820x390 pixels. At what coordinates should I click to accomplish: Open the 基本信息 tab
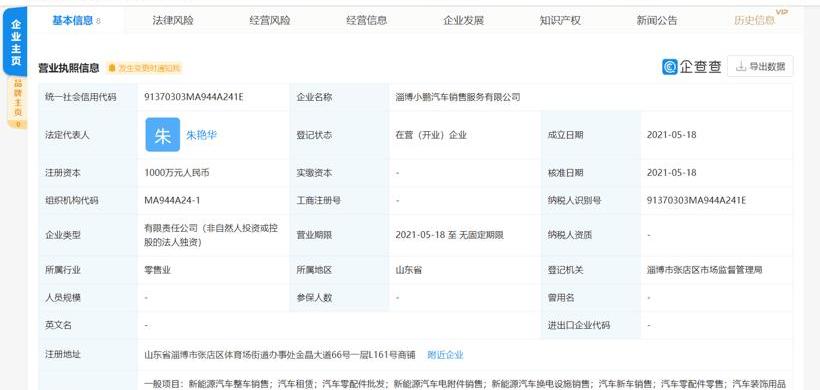(76, 20)
